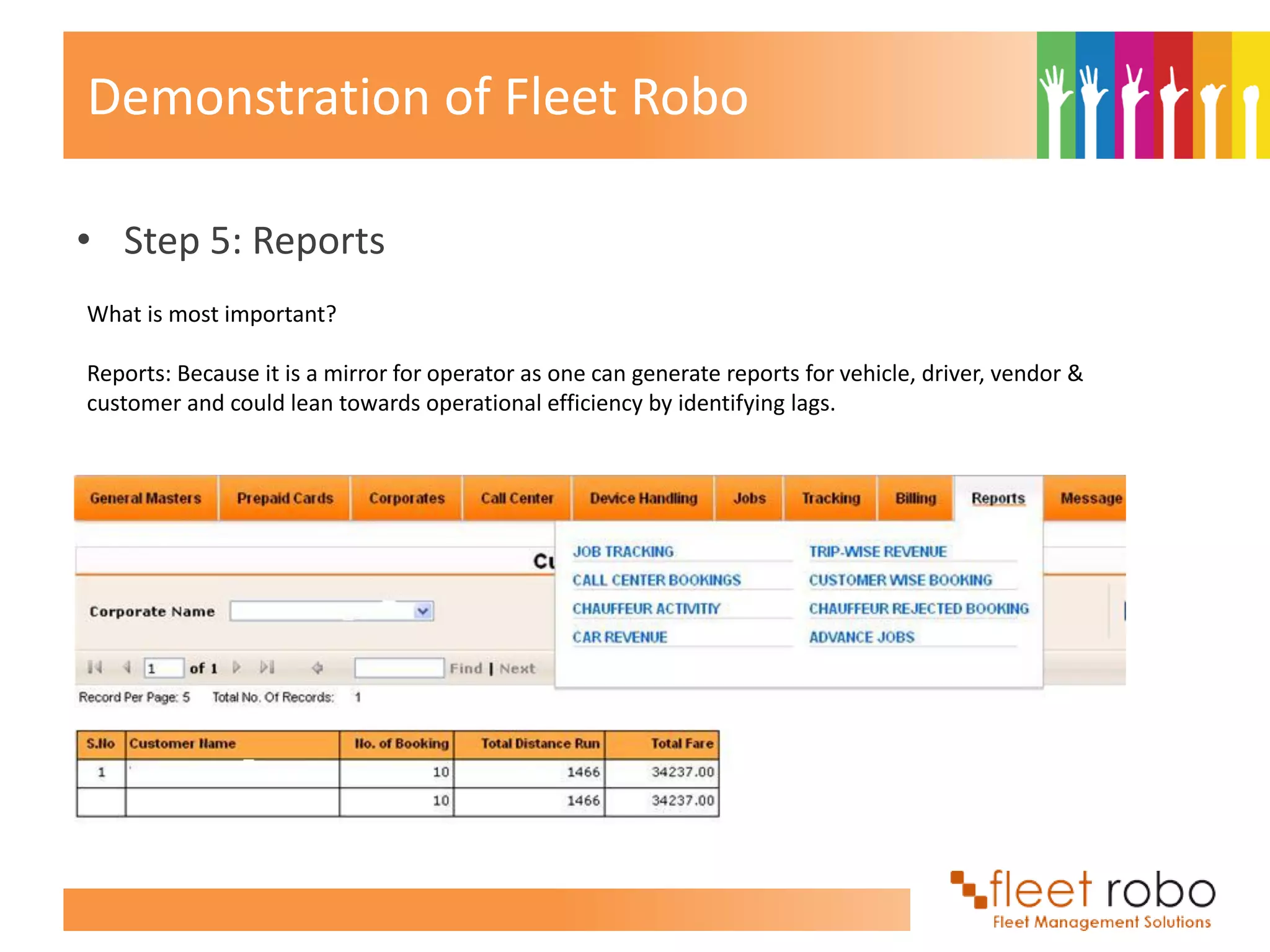Switch to the Corporates tab
Screen dimensions: 1270x952
pyautogui.click(x=407, y=498)
